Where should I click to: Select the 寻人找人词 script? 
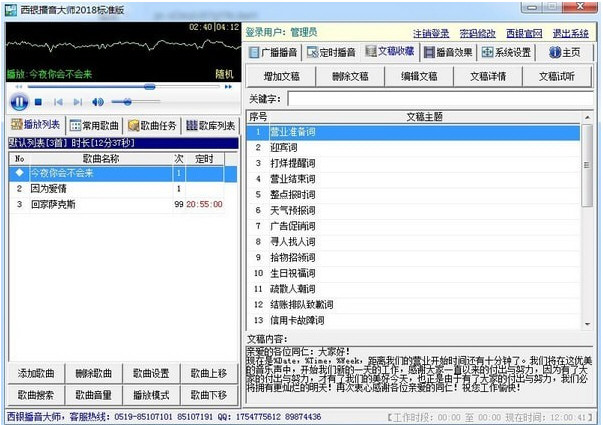pos(413,242)
